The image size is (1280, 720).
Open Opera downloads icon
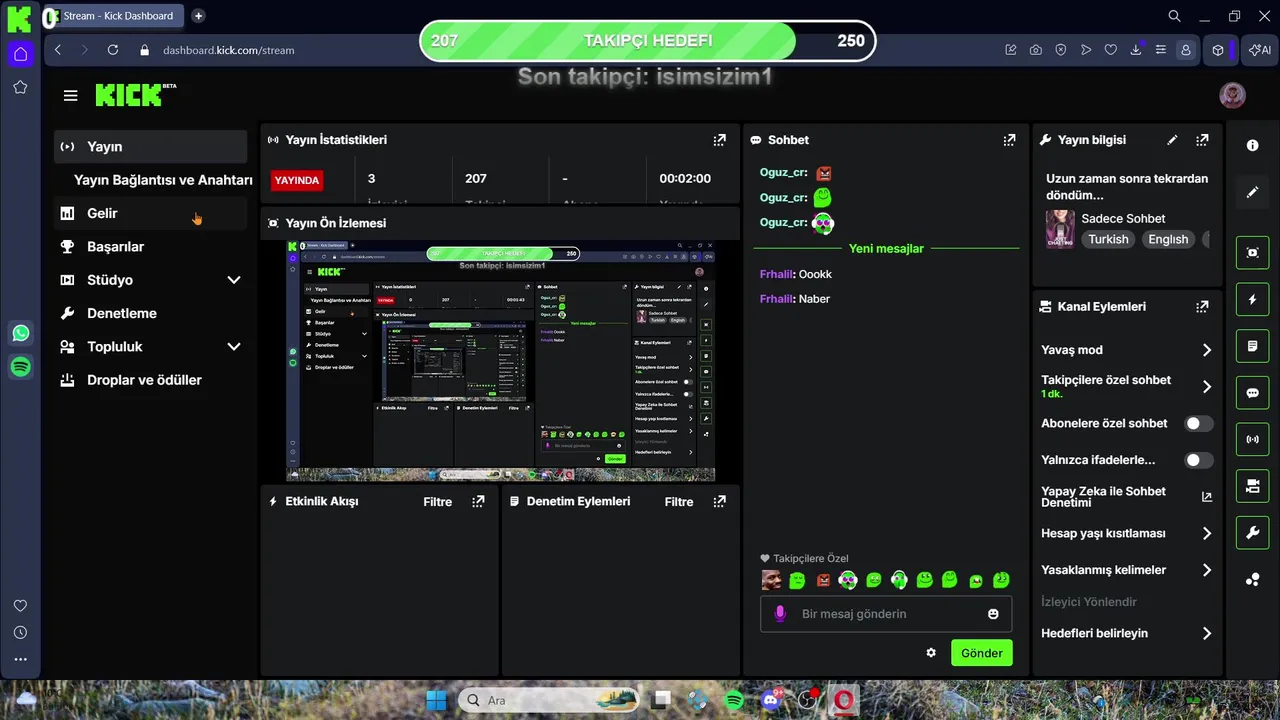(1136, 50)
